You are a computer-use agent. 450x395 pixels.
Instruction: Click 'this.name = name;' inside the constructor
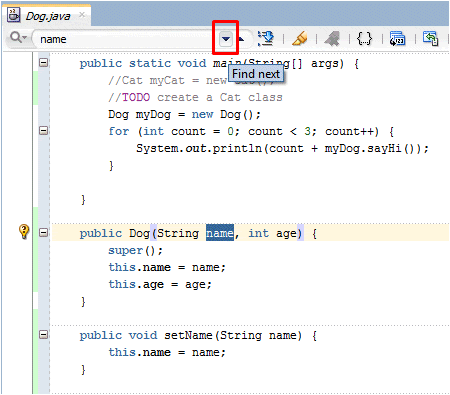click(x=167, y=267)
